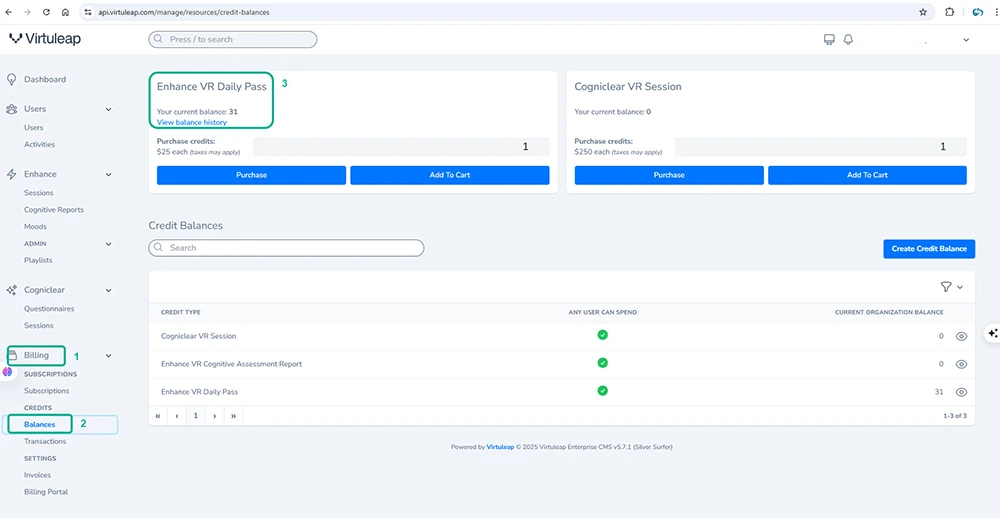Click Cogniclear VR Session quantity field
Viewport: 1000px width, 518px height.
[x=821, y=147]
